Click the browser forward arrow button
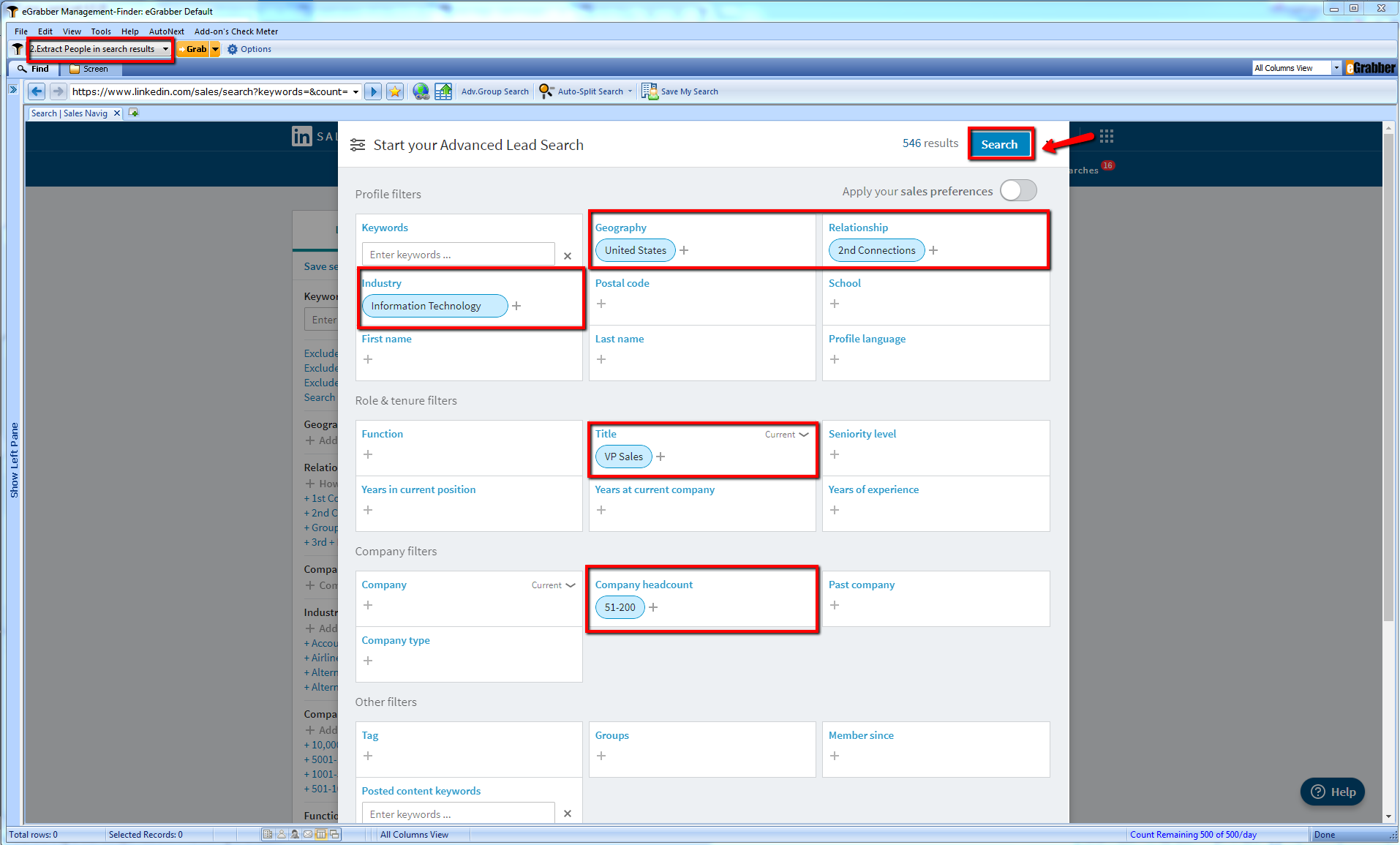The image size is (1400, 845). [58, 91]
